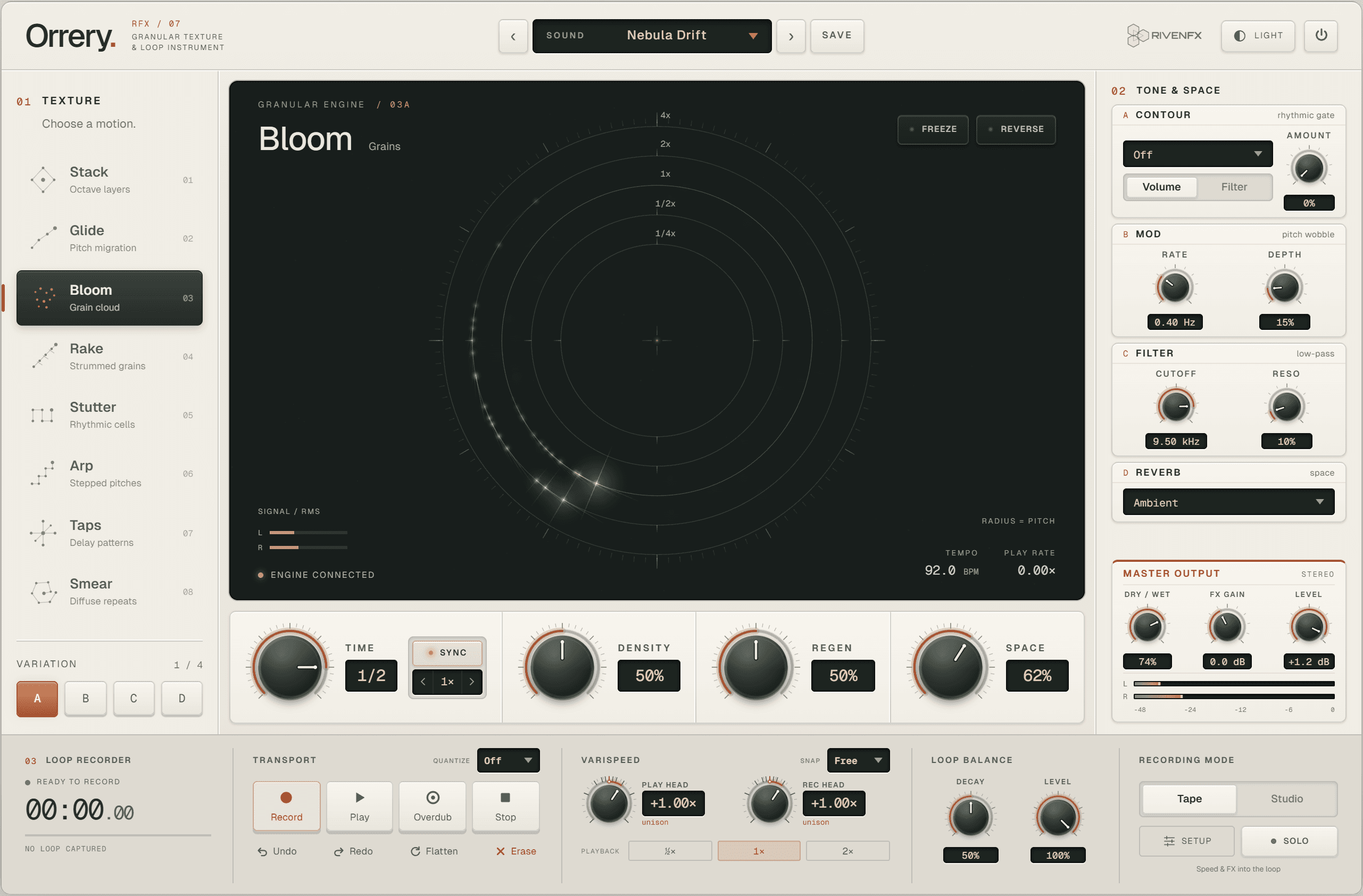Click the RivenFX logo
This screenshot has width=1363, height=896.
(1163, 36)
